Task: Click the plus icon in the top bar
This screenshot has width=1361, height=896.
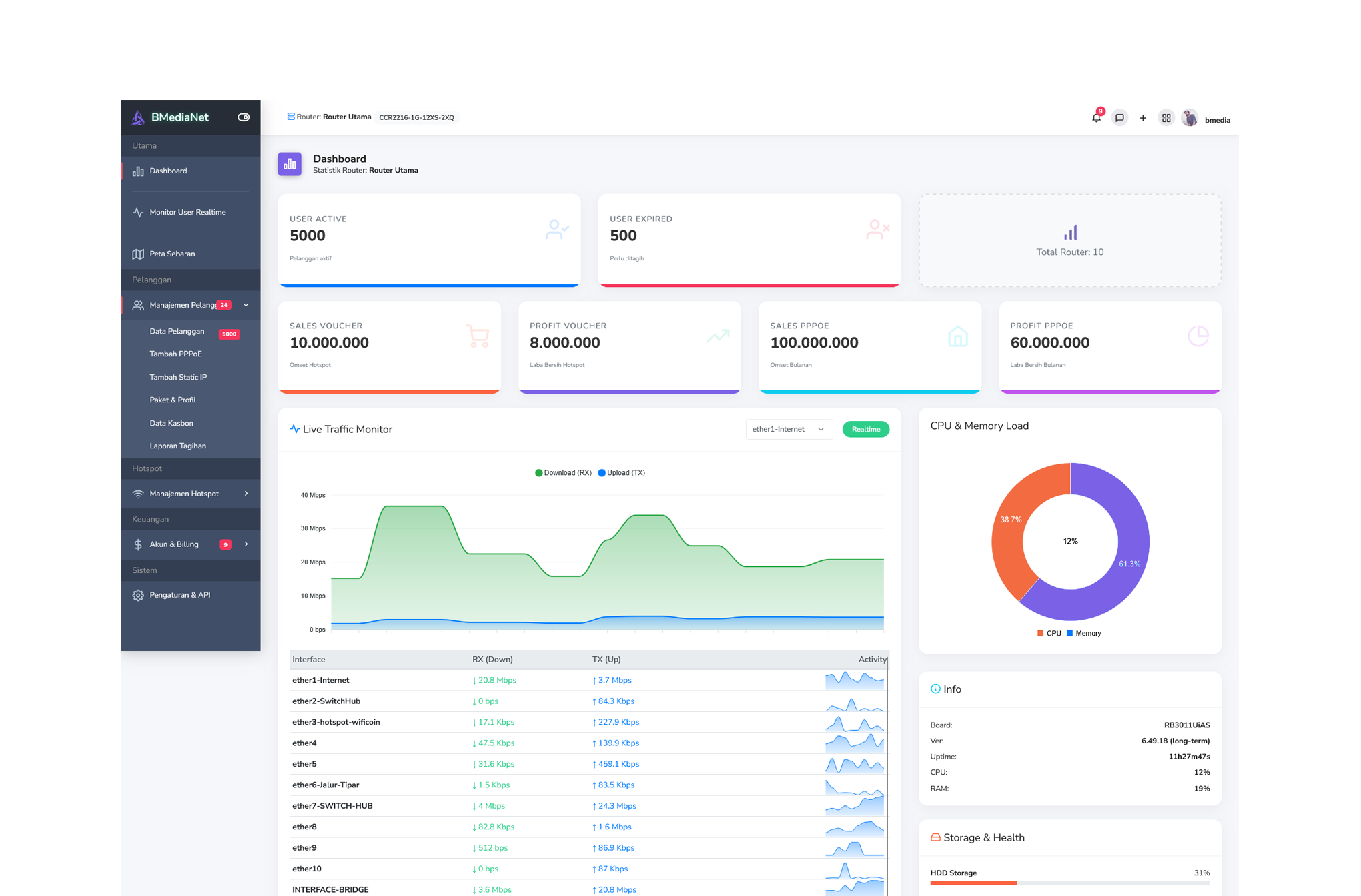Action: point(1143,117)
